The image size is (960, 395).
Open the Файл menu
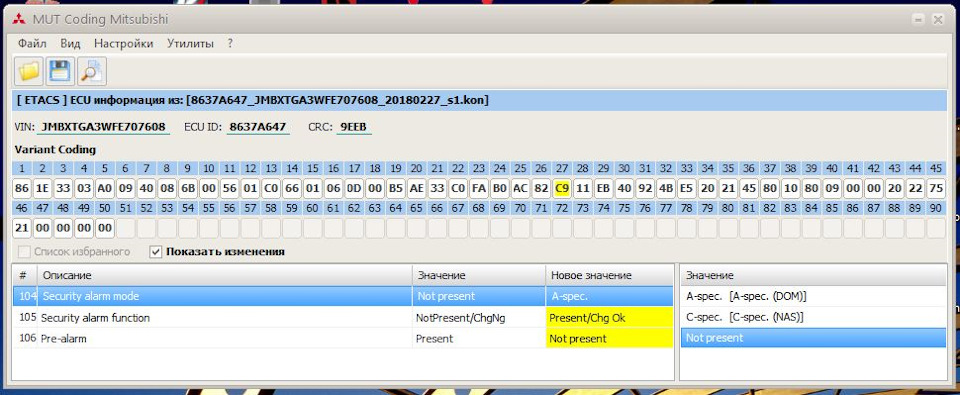(32, 43)
